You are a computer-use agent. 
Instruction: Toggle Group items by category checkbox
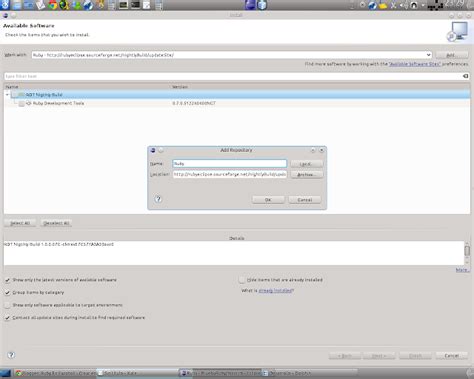point(7,293)
